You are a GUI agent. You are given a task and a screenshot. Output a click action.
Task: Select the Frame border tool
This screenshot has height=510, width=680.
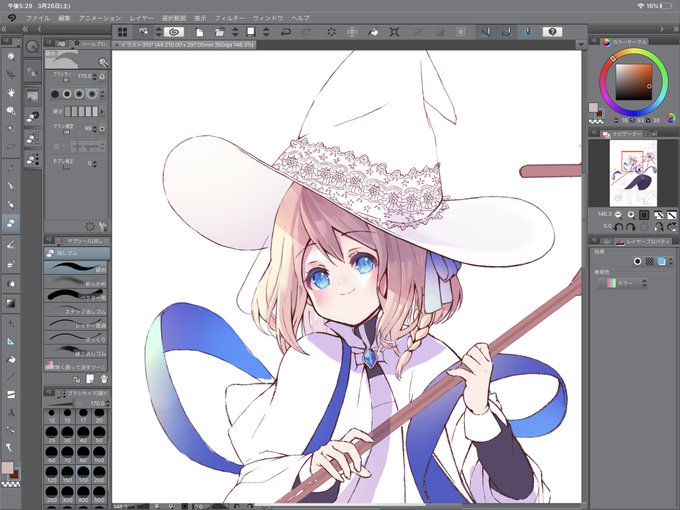coord(11,394)
